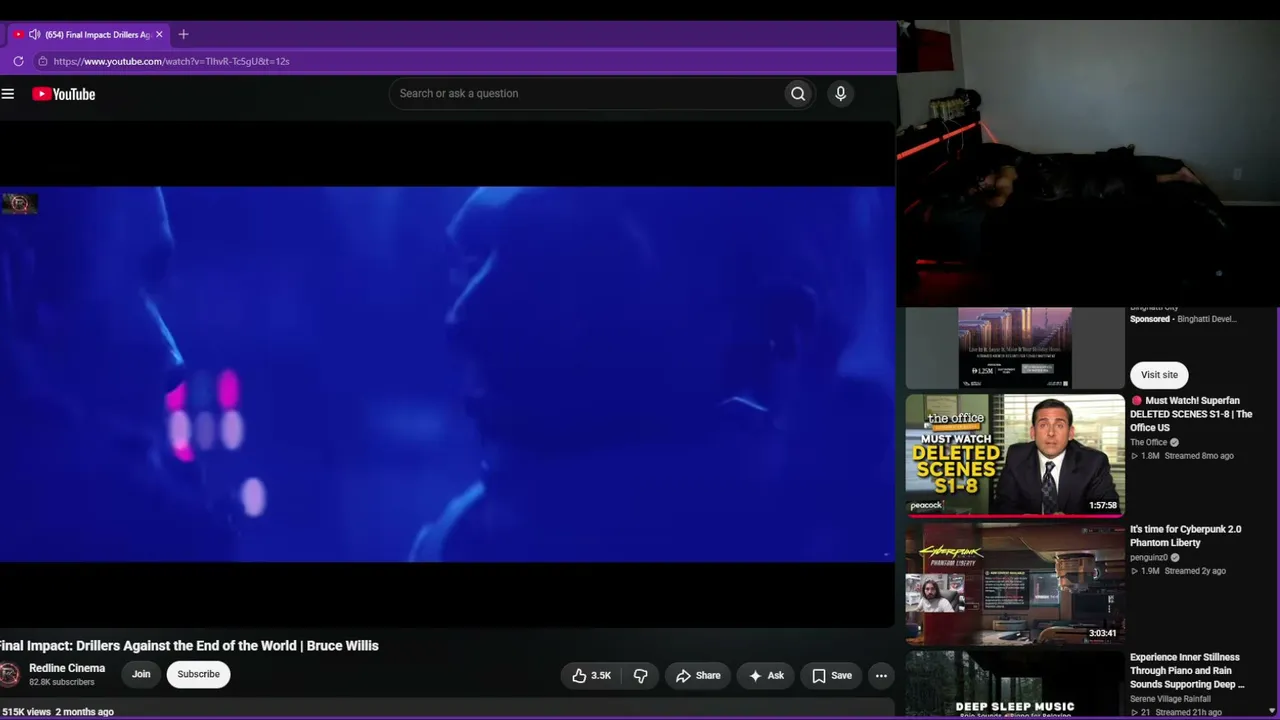Mute the tab using its speaker icon
Viewport: 1280px width, 720px height.
[35, 34]
